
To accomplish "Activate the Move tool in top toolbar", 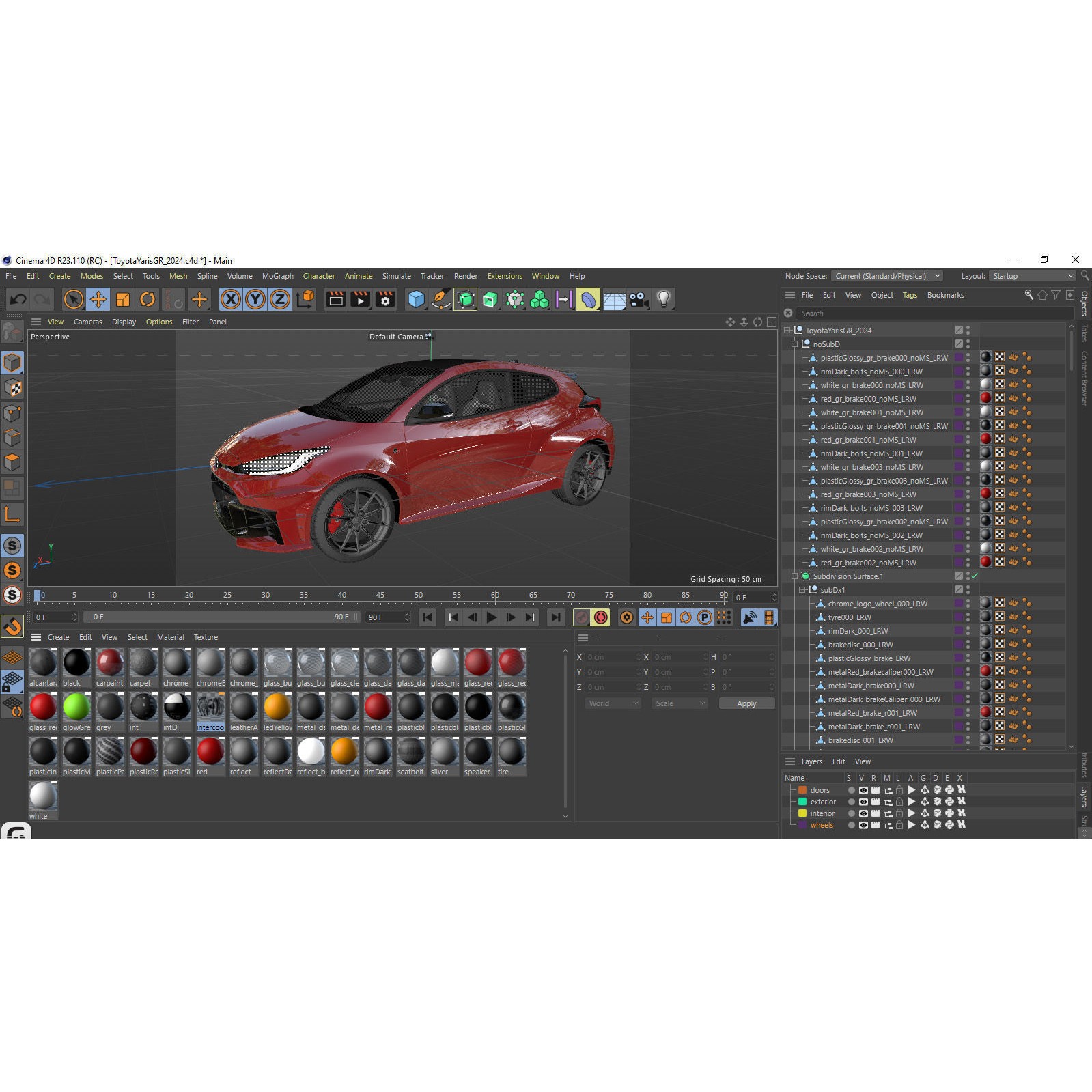I will tap(98, 299).
